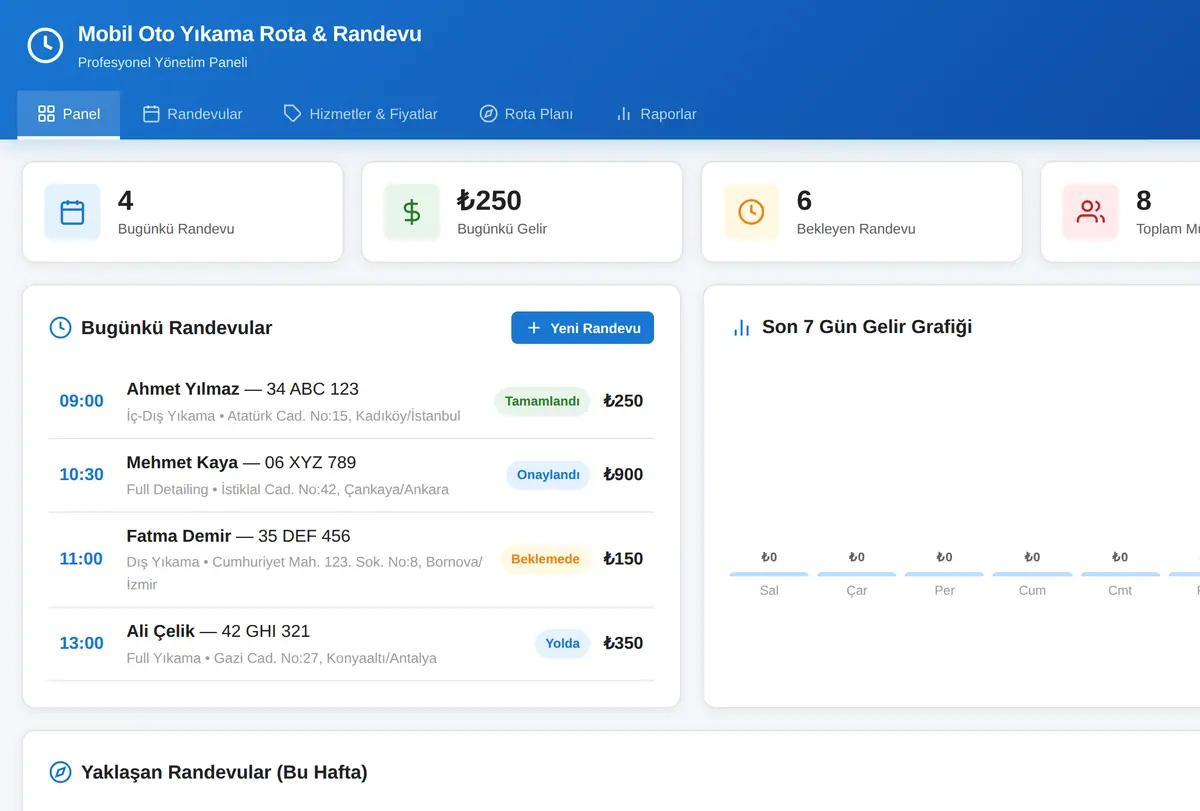Create a new appointment with Yeni Randevu
The height and width of the screenshot is (811, 1200).
(x=582, y=328)
